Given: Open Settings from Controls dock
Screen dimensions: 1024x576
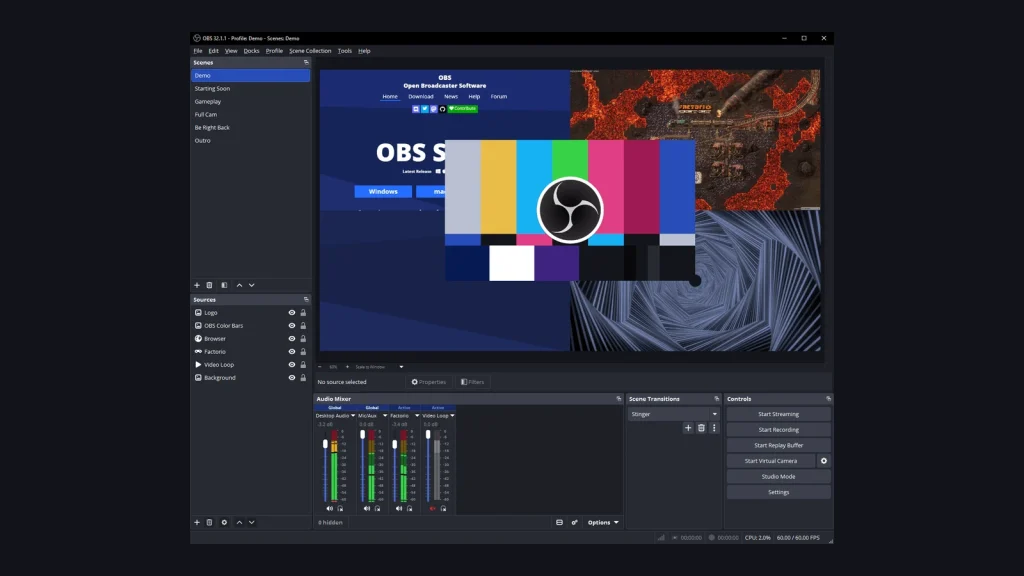Looking at the screenshot, I should pyautogui.click(x=778, y=492).
